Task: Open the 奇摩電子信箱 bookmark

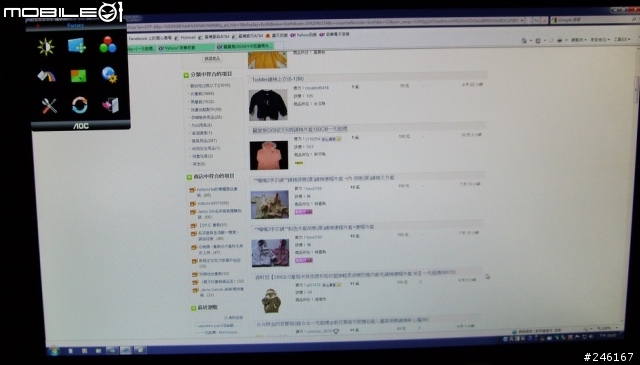Action: (x=334, y=34)
